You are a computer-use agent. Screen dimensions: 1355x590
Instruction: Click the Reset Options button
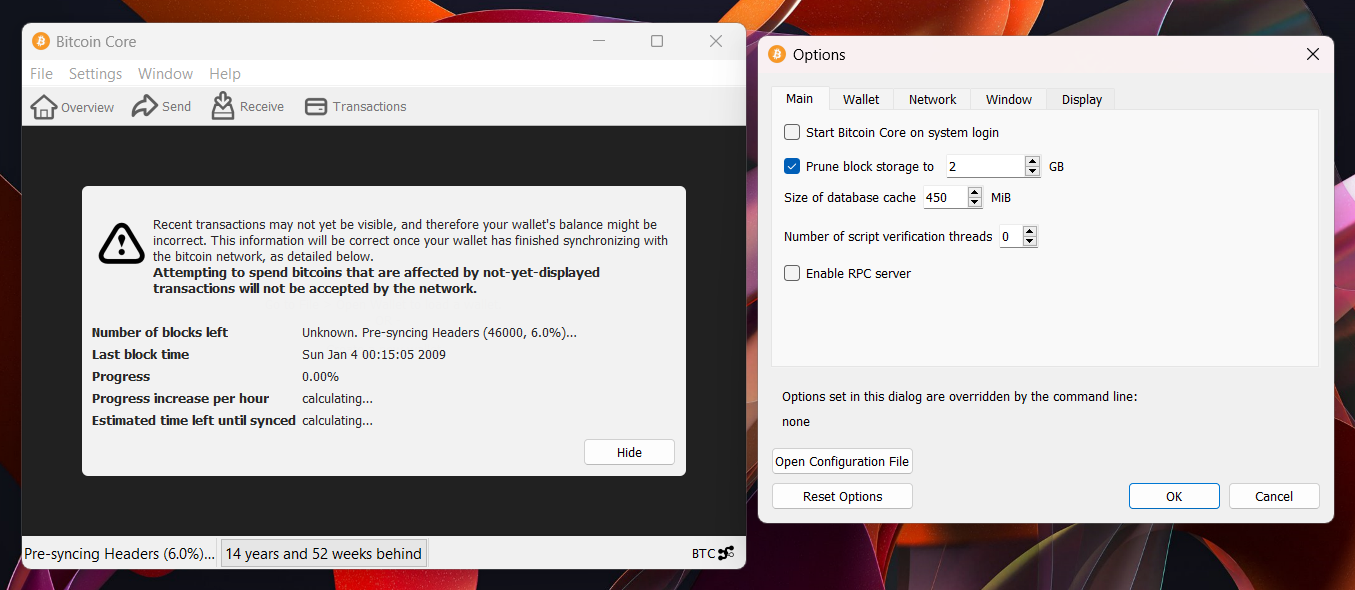point(842,496)
